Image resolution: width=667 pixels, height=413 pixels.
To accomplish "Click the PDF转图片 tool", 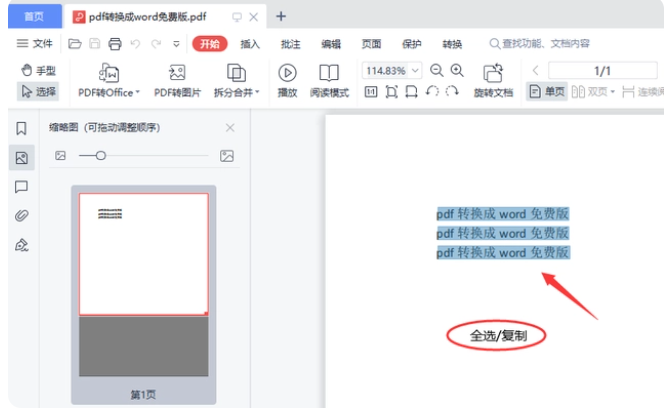I will pyautogui.click(x=177, y=81).
